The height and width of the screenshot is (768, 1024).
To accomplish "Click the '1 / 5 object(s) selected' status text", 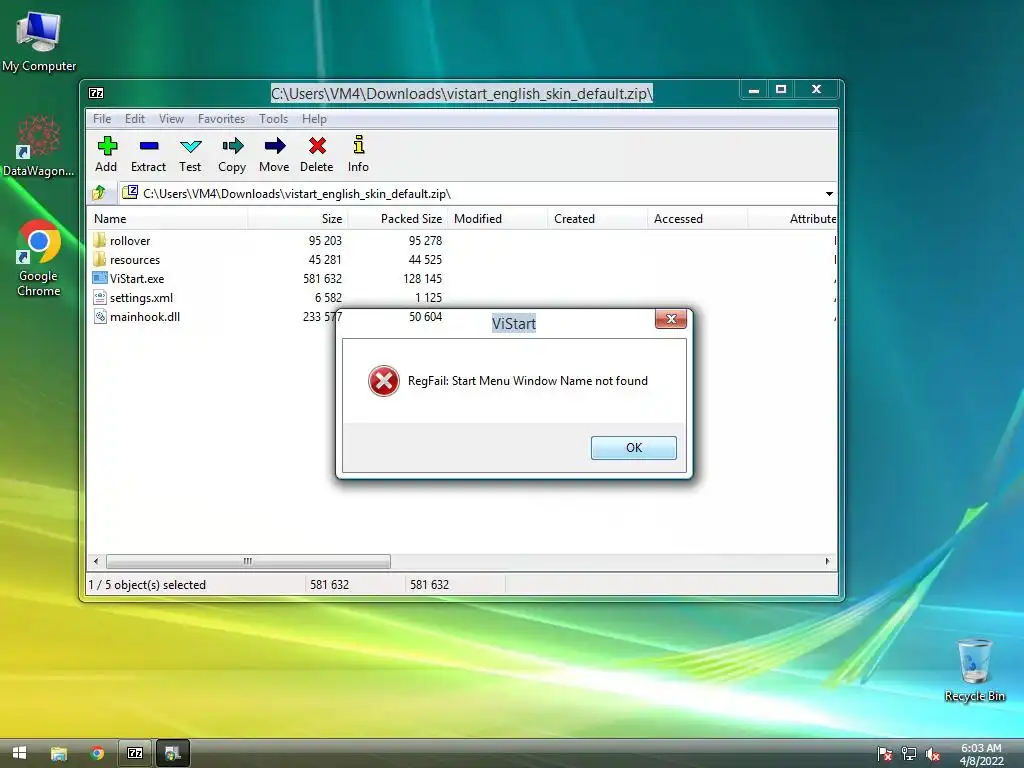I will tap(147, 584).
